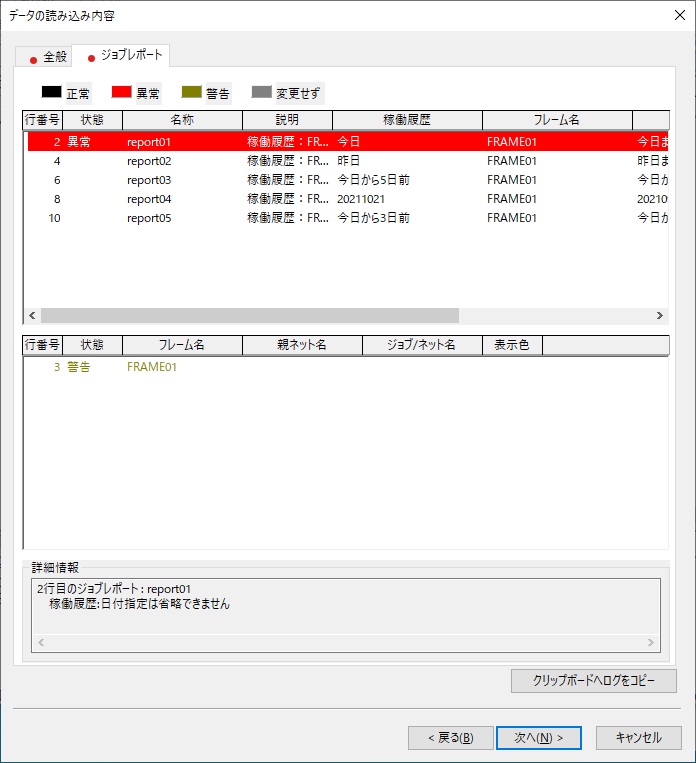Image resolution: width=696 pixels, height=763 pixels.
Task: Click upper table 状態 column header
Action: (92, 120)
